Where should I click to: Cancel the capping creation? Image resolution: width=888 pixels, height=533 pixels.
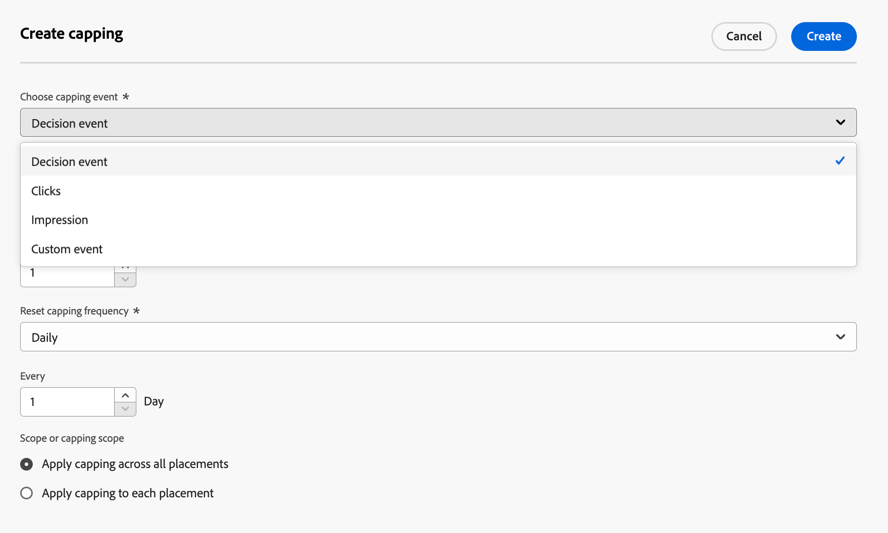tap(744, 36)
